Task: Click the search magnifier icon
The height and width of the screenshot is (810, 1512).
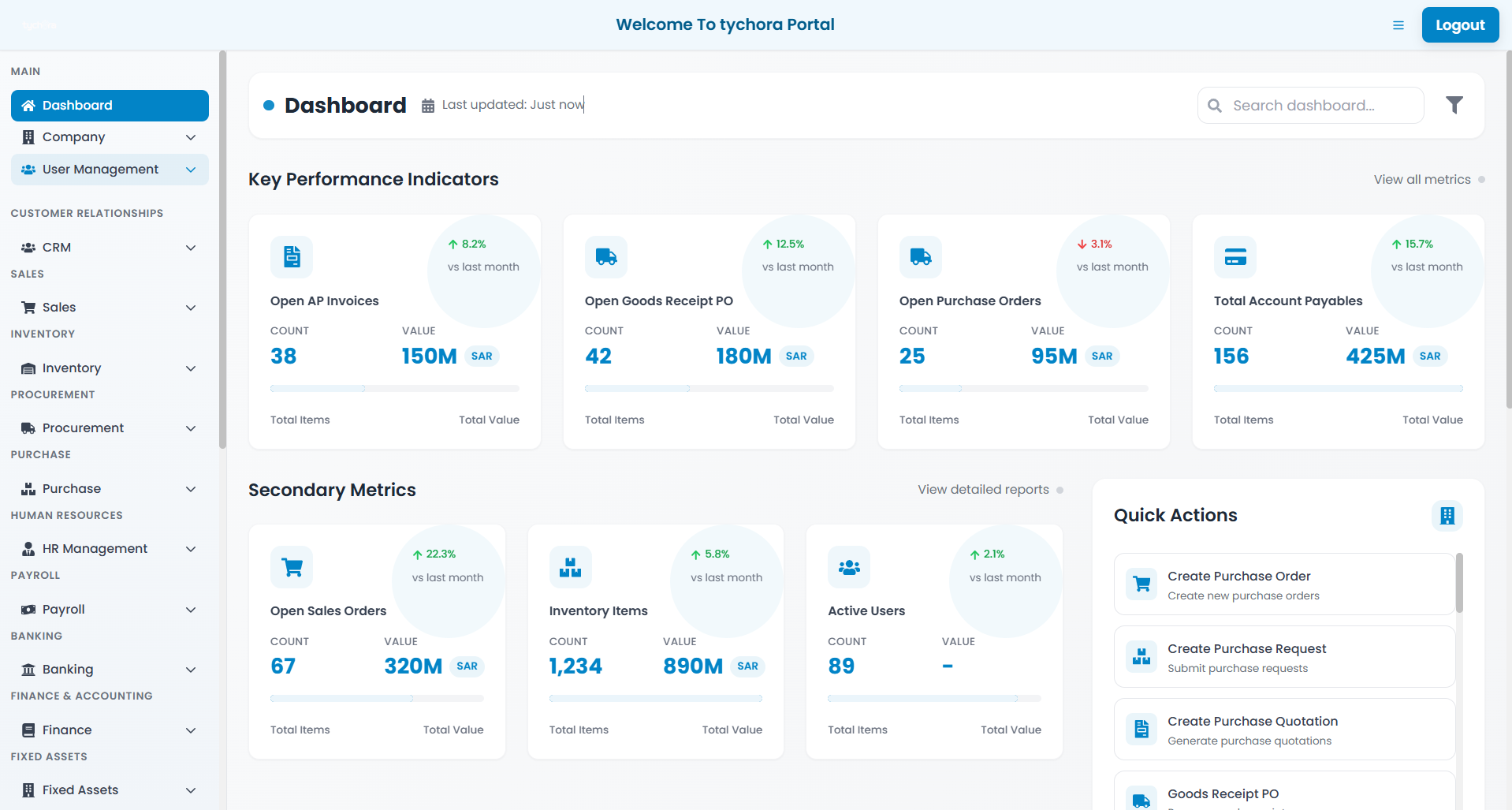Action: coord(1215,106)
